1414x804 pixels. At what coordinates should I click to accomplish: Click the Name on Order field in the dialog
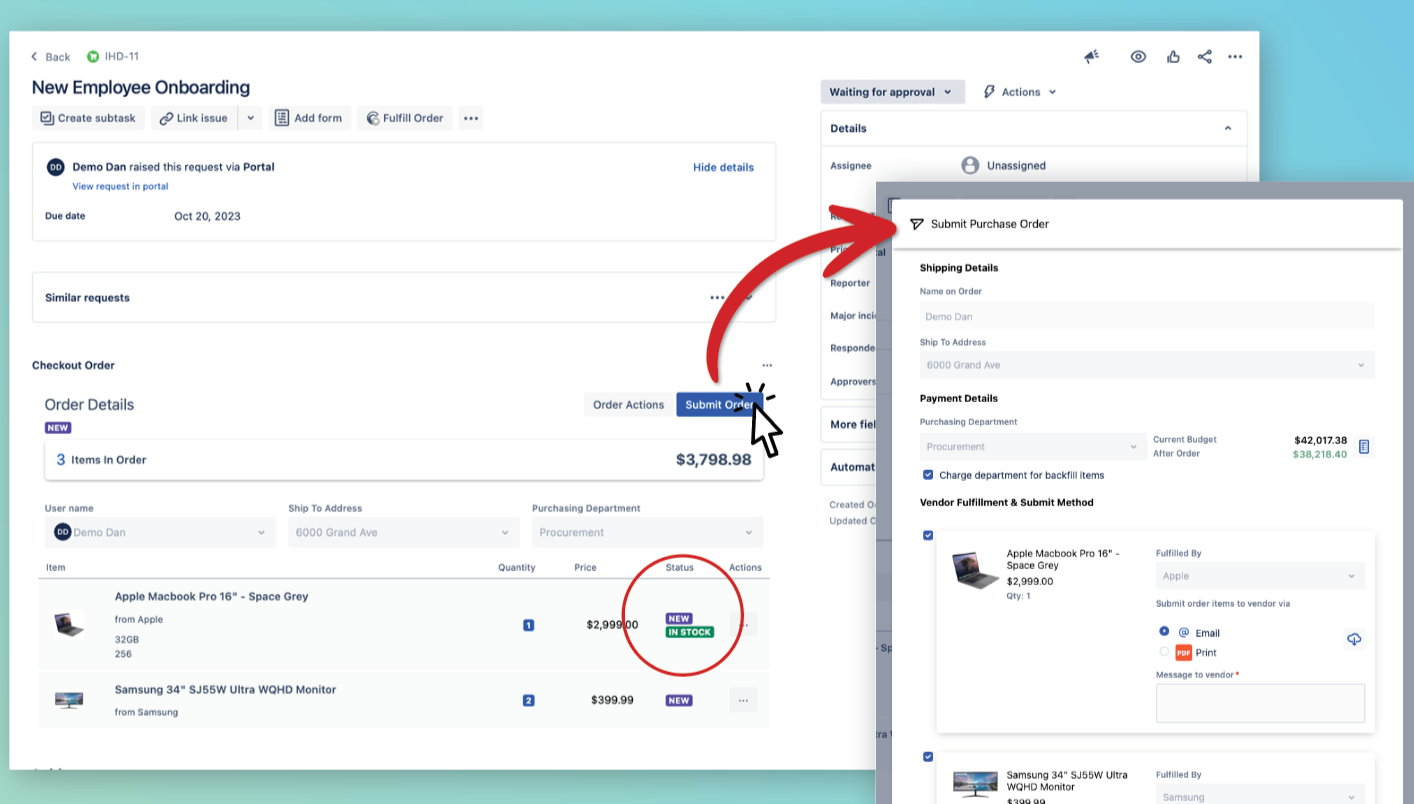(x=1147, y=316)
